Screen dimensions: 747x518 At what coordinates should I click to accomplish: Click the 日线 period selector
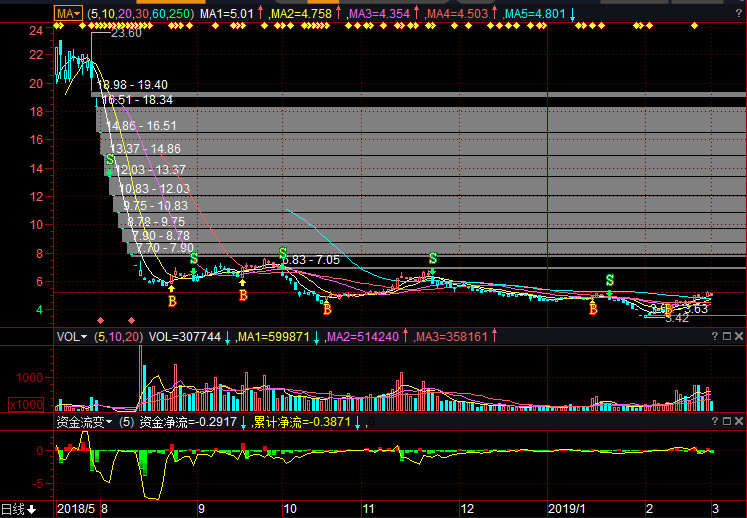click(x=18, y=509)
